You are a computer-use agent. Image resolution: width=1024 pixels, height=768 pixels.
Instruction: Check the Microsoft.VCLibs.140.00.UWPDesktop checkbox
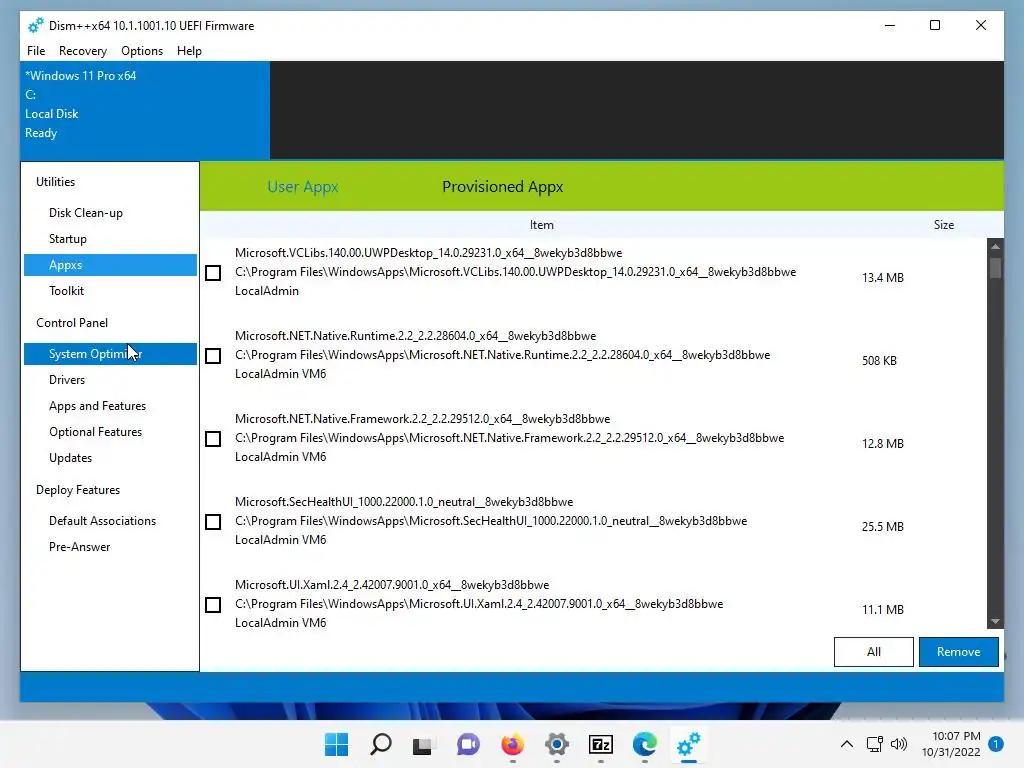pos(213,273)
